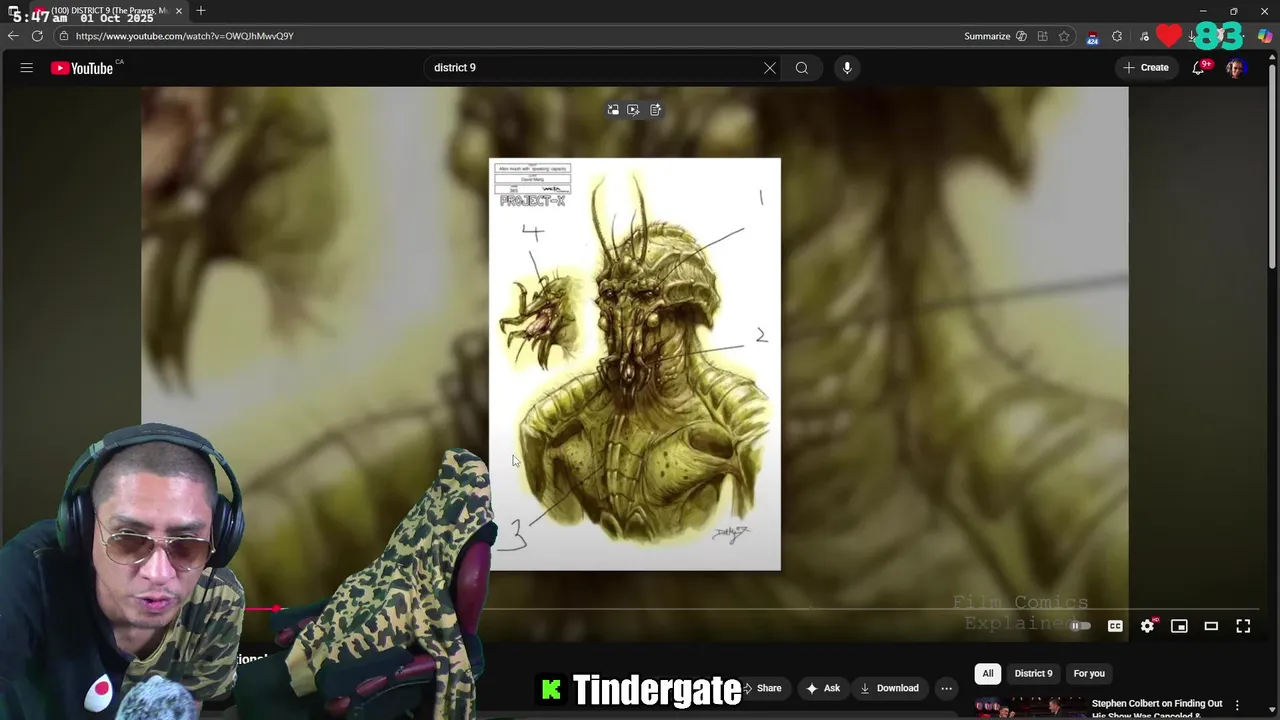Open the Create video menu
Image resolution: width=1280 pixels, height=720 pixels.
click(1146, 68)
